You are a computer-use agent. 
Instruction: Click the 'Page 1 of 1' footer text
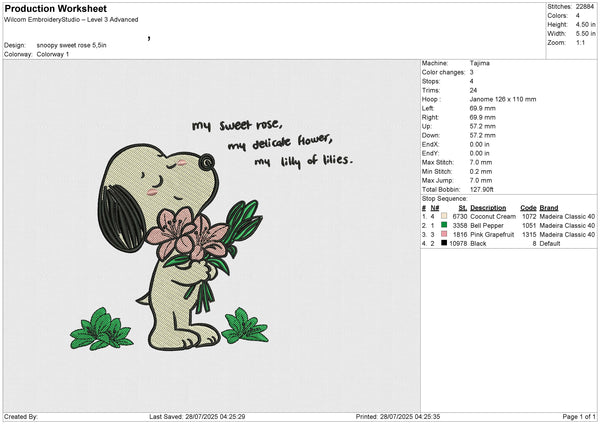(x=579, y=416)
